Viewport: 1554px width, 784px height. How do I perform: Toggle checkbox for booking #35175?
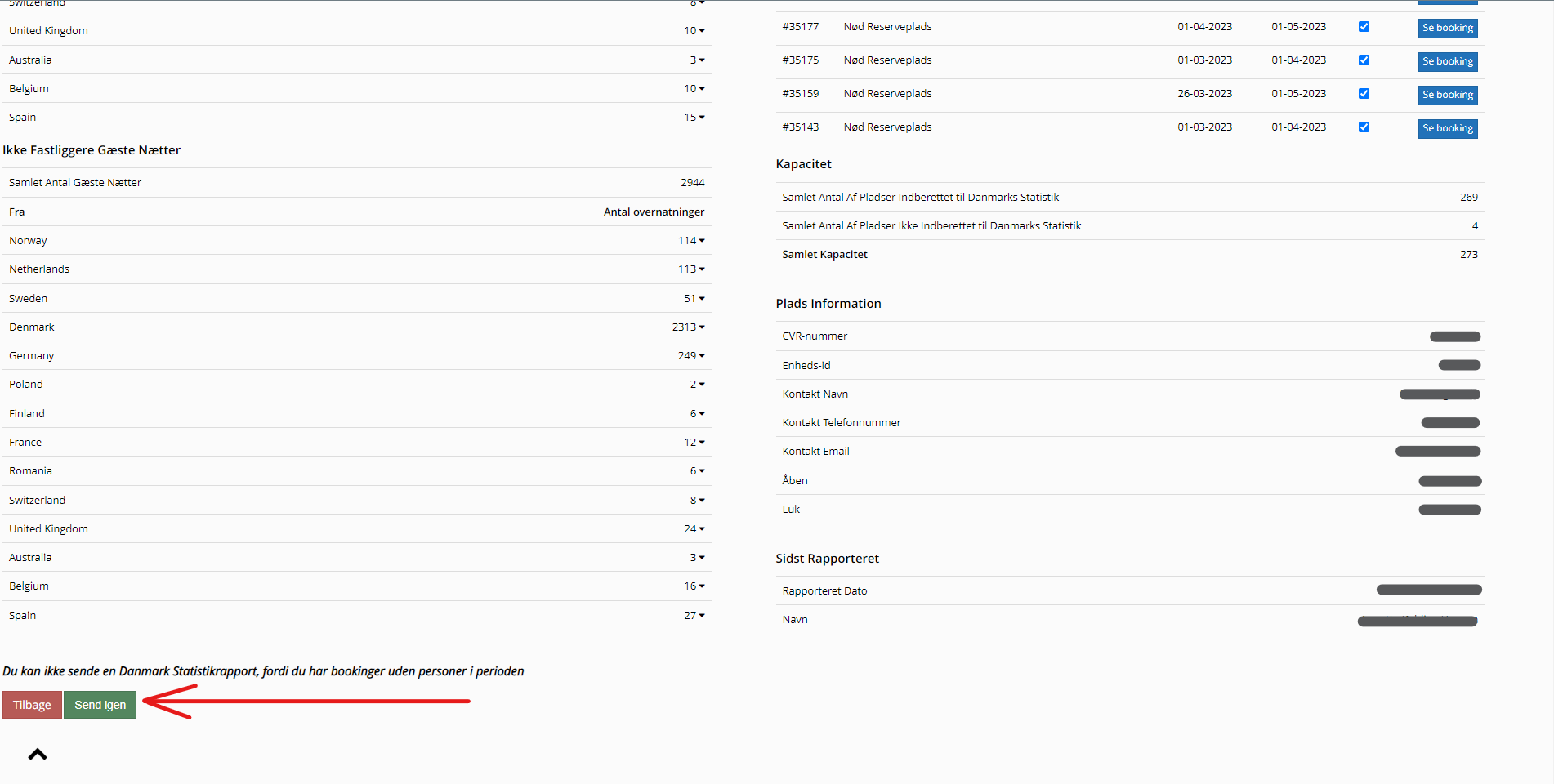pos(1364,60)
